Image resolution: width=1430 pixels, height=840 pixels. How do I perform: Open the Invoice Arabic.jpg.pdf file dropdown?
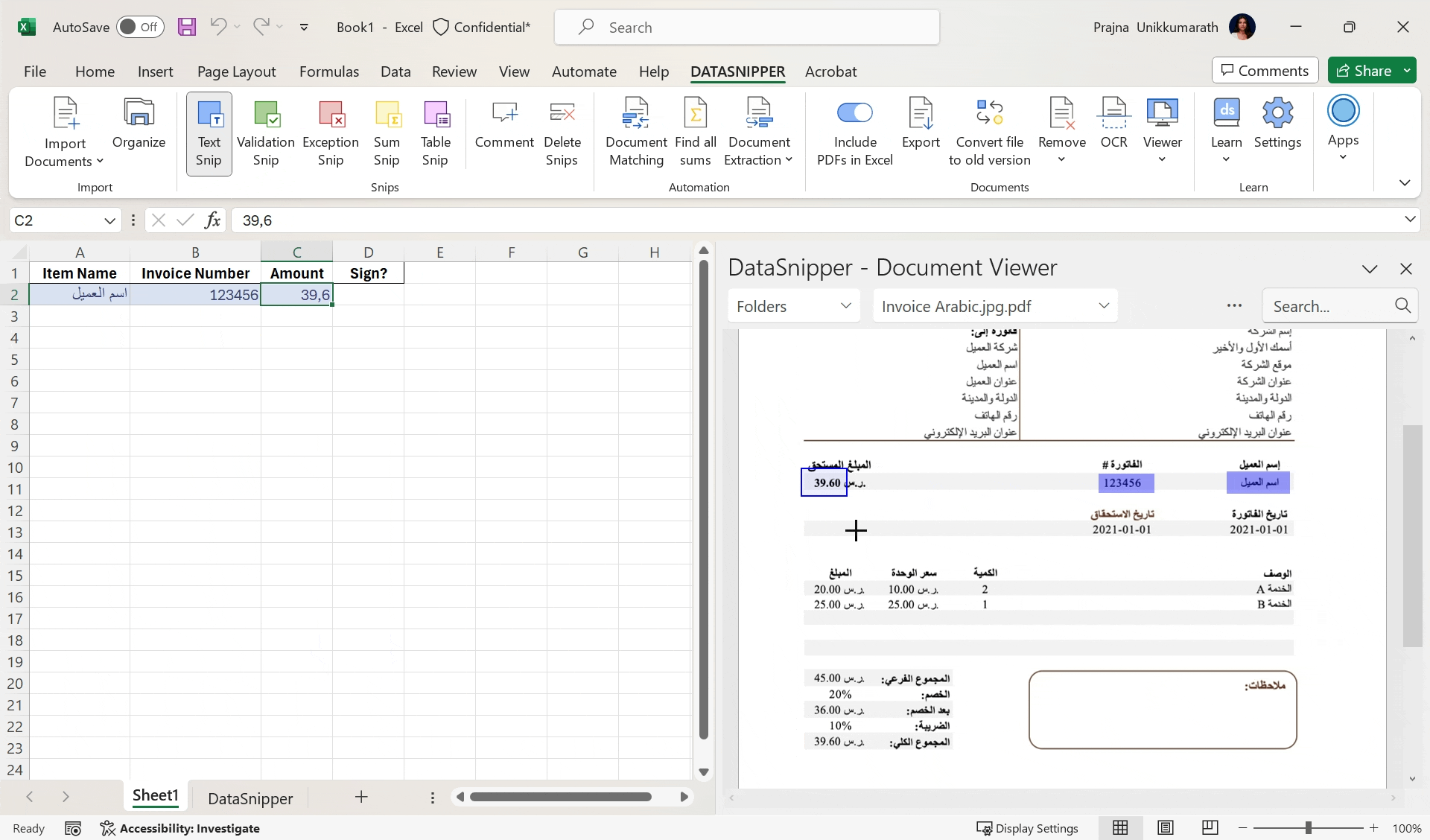[x=995, y=306]
